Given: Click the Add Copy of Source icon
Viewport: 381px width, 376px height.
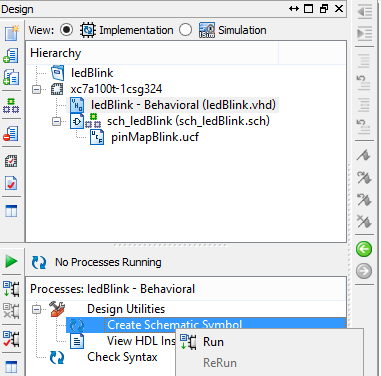Looking at the screenshot, I should coord(11,77).
